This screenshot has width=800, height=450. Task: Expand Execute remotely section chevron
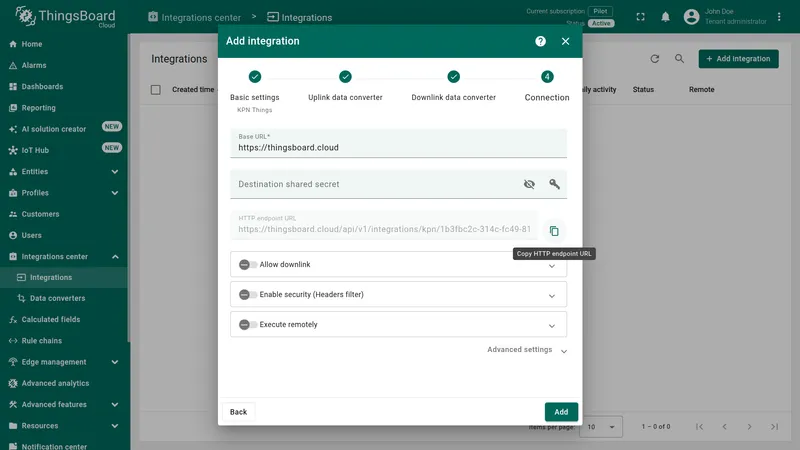pos(552,326)
